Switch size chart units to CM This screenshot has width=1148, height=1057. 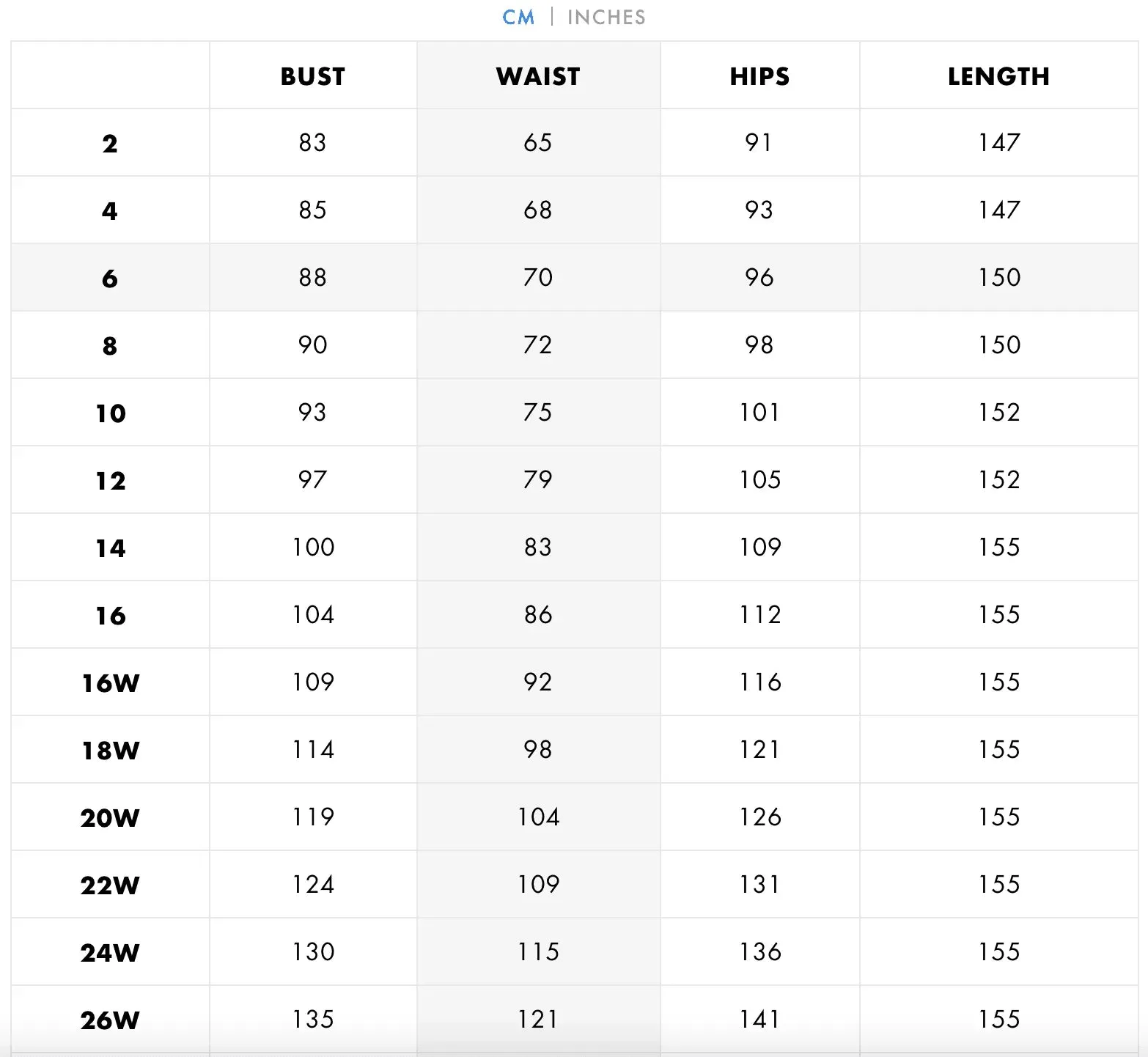pos(518,18)
